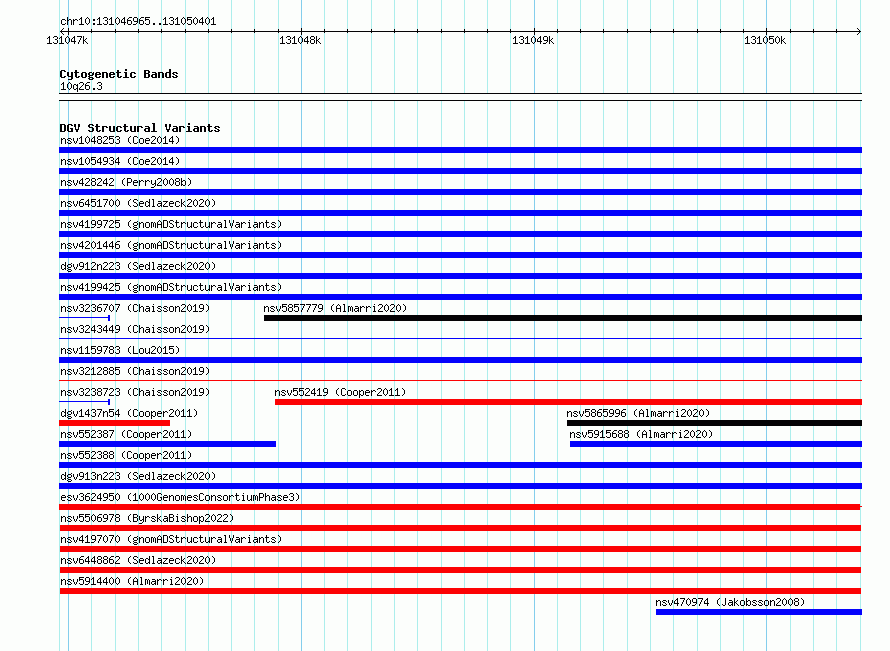The height and width of the screenshot is (651, 890).
Task: Click the black nsv5865996 variant bar
Action: pos(714,423)
